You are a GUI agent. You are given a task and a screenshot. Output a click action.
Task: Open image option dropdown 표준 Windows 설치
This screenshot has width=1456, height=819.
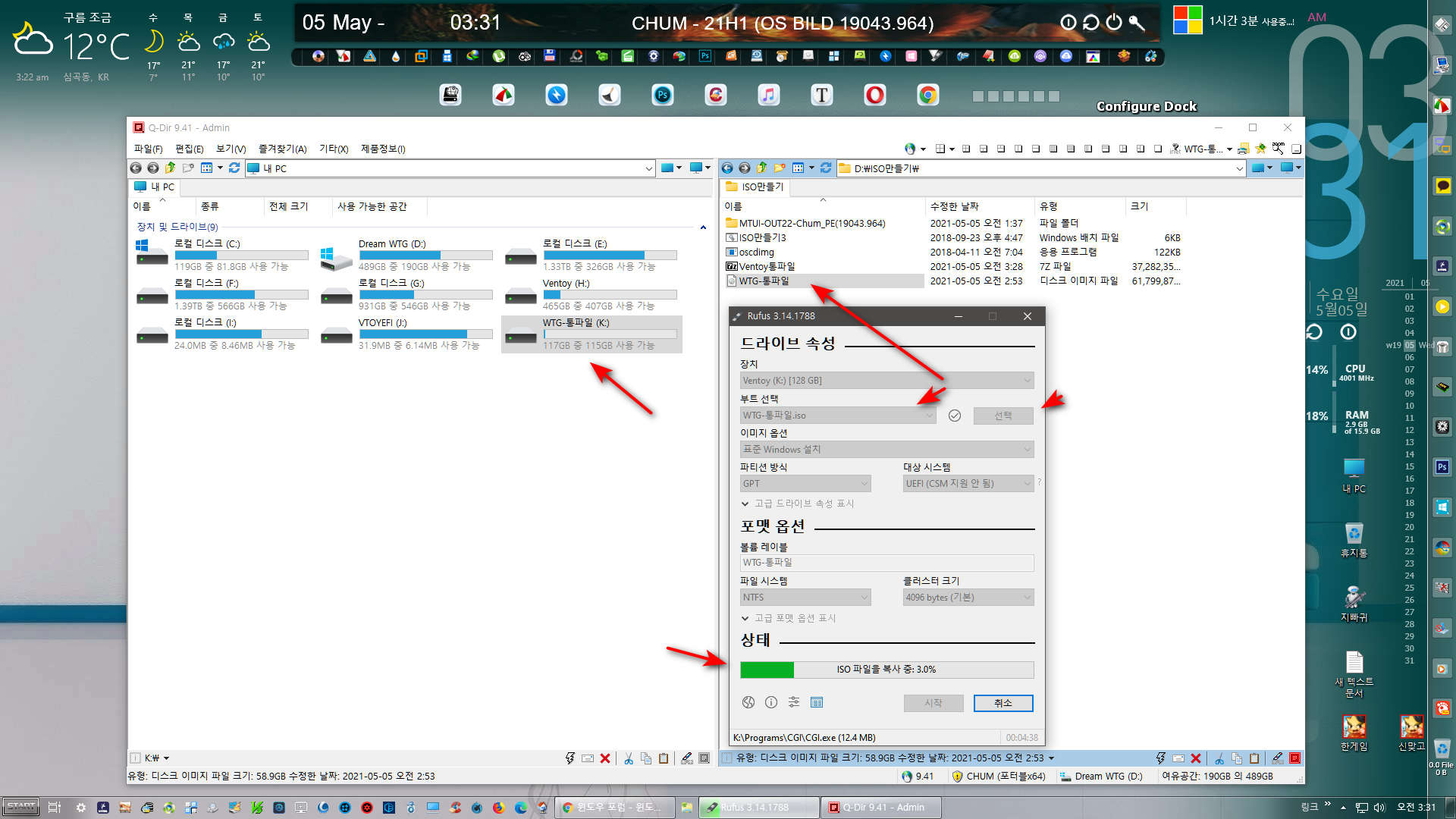point(887,450)
